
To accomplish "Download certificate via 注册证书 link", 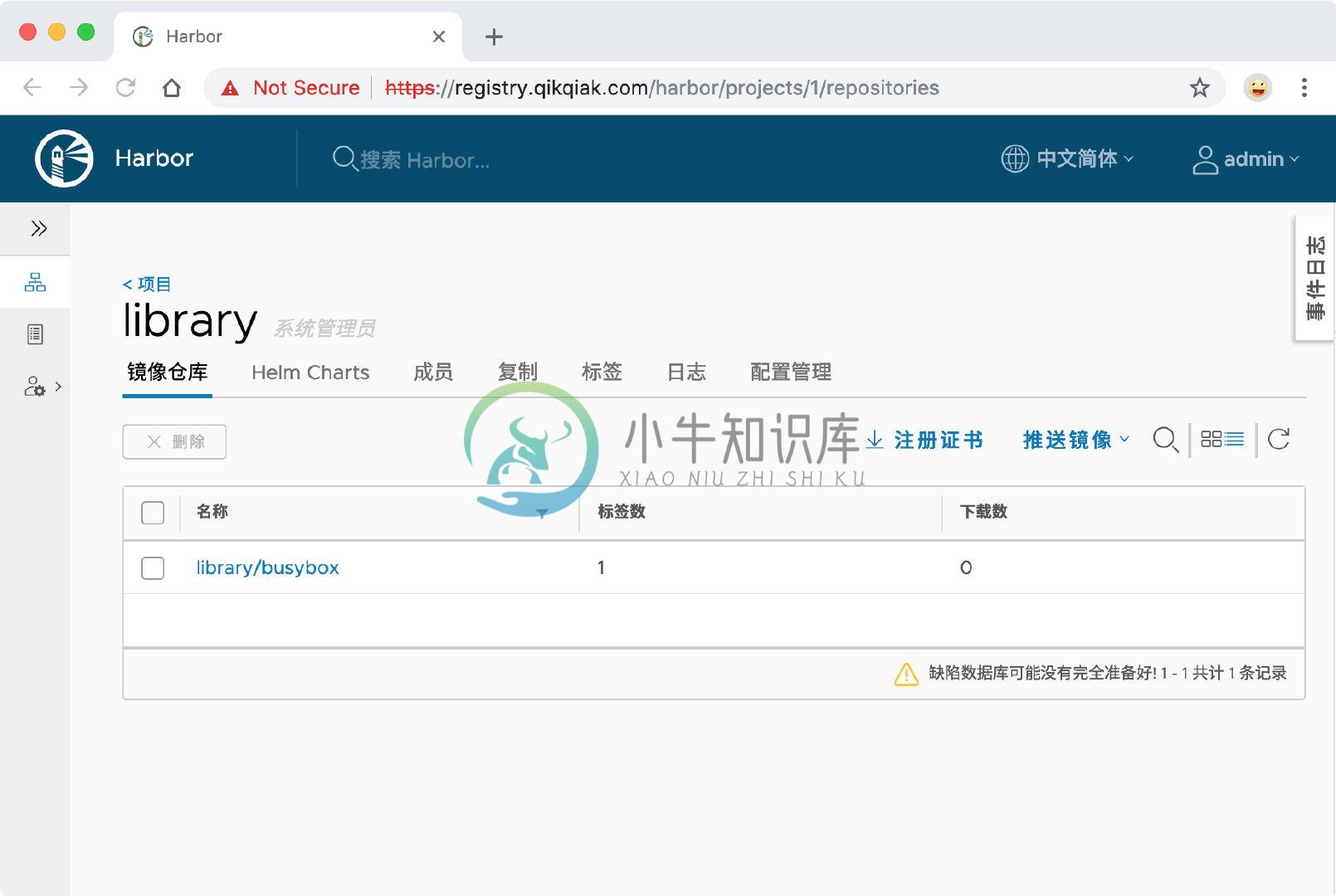I will tap(924, 440).
